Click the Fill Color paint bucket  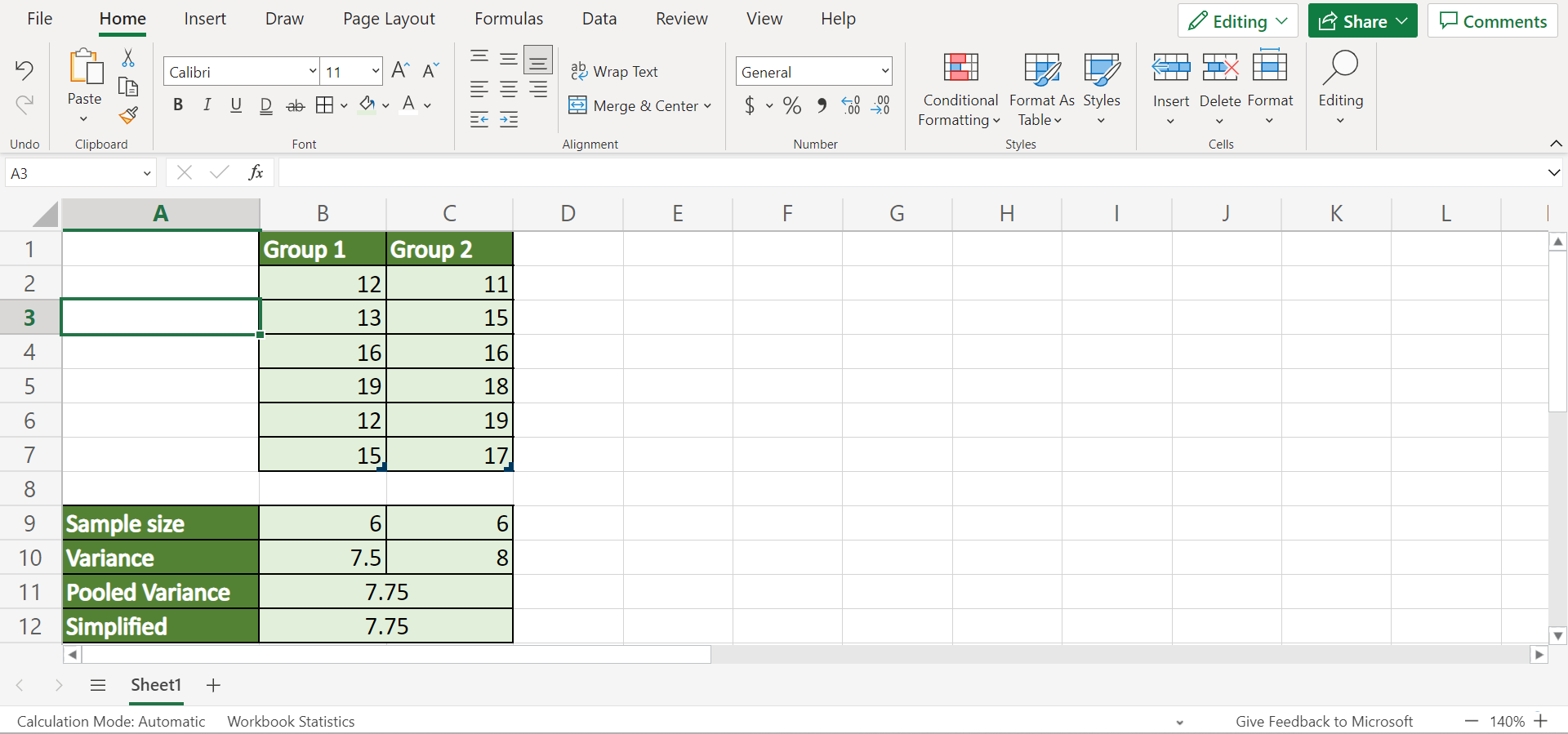367,105
